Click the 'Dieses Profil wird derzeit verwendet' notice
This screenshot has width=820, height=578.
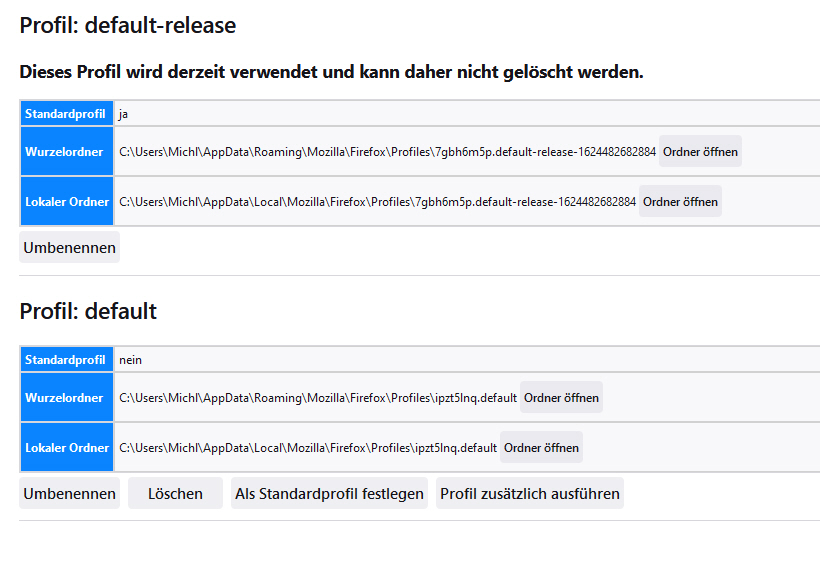331,72
